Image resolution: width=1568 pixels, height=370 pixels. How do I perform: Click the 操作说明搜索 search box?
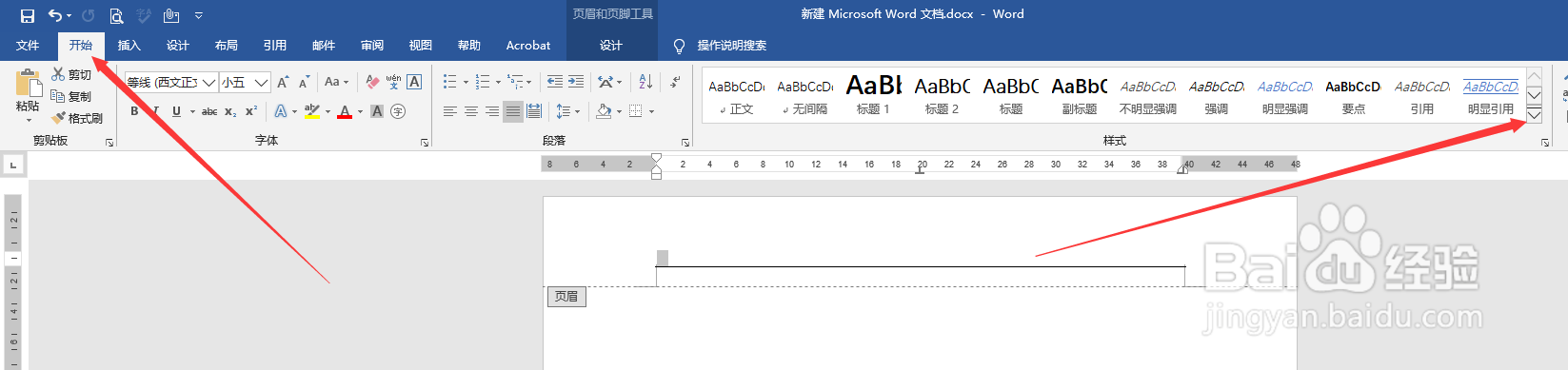coord(731,46)
